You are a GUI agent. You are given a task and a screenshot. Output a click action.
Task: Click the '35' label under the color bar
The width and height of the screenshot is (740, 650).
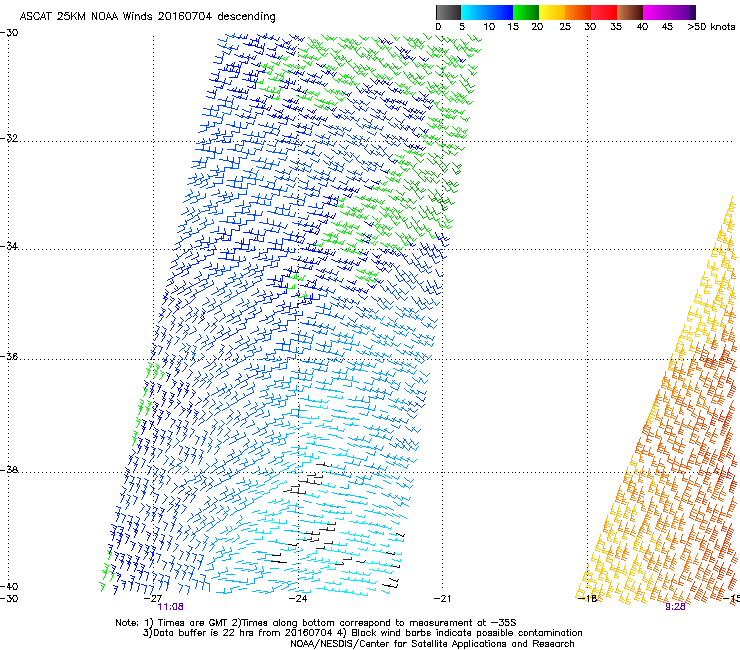[x=616, y=27]
